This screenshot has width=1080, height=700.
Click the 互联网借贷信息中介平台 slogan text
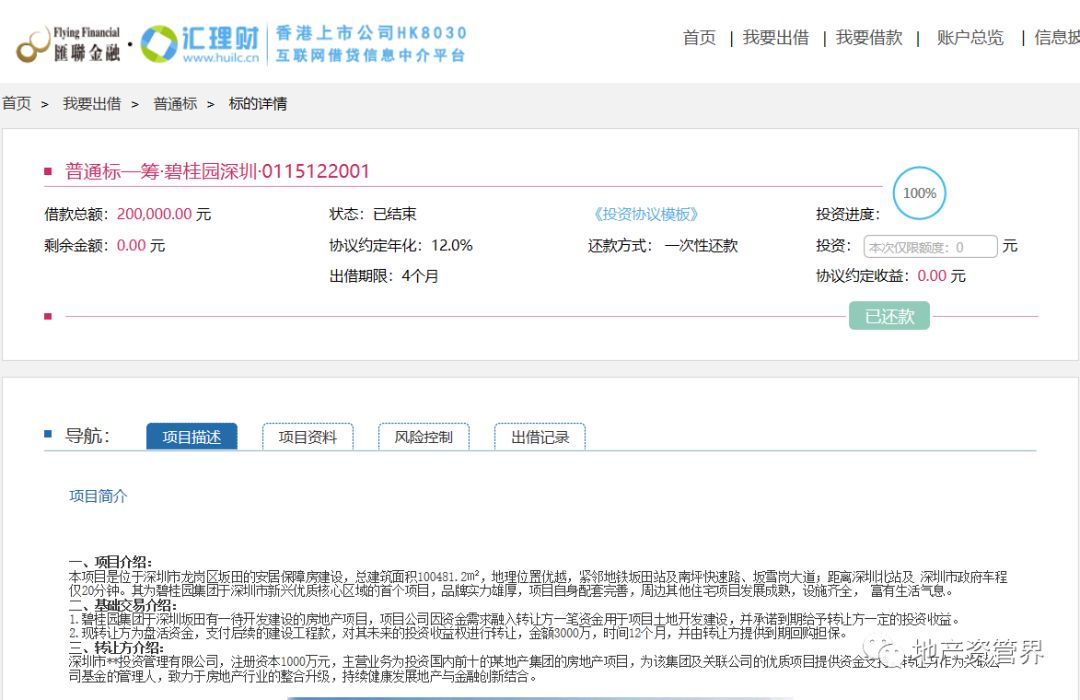pyautogui.click(x=371, y=55)
